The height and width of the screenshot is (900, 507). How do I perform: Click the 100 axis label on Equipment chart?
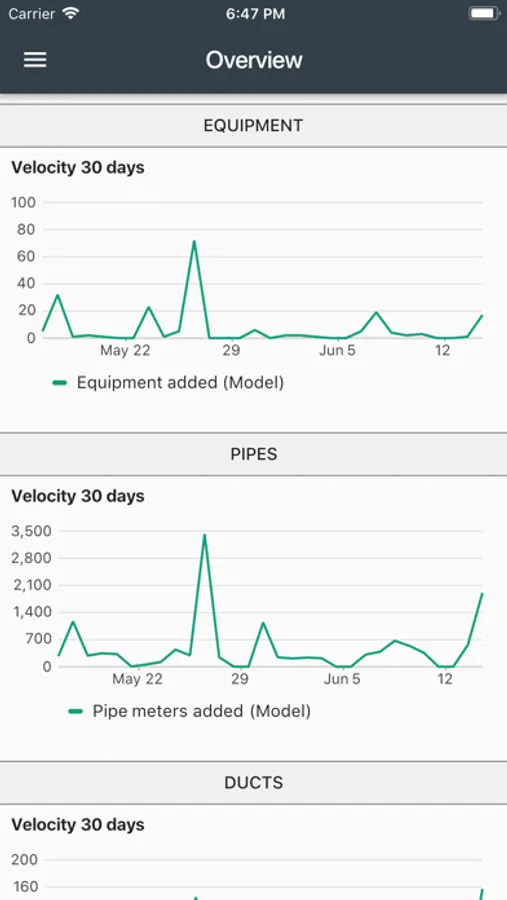(24, 203)
